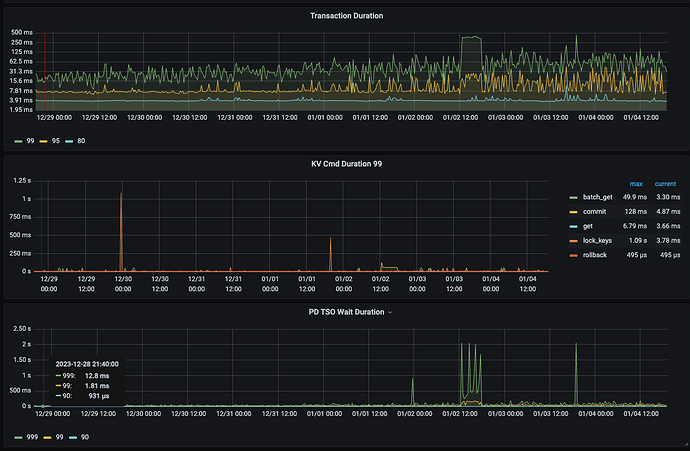
Task: Click the 1.09 s max value for lock_keys
Action: tap(638, 241)
